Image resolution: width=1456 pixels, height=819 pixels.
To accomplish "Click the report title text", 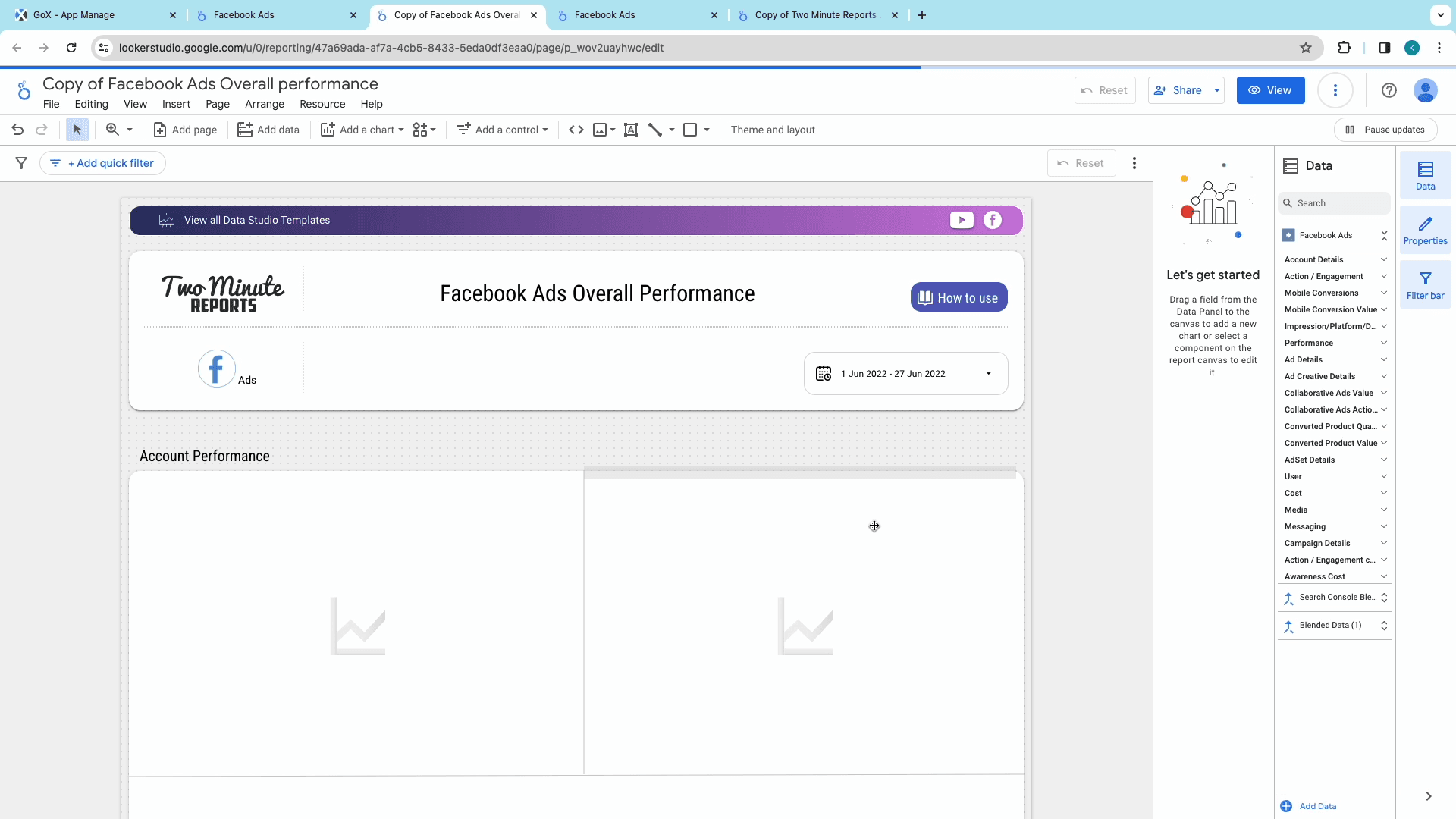I will (x=210, y=83).
